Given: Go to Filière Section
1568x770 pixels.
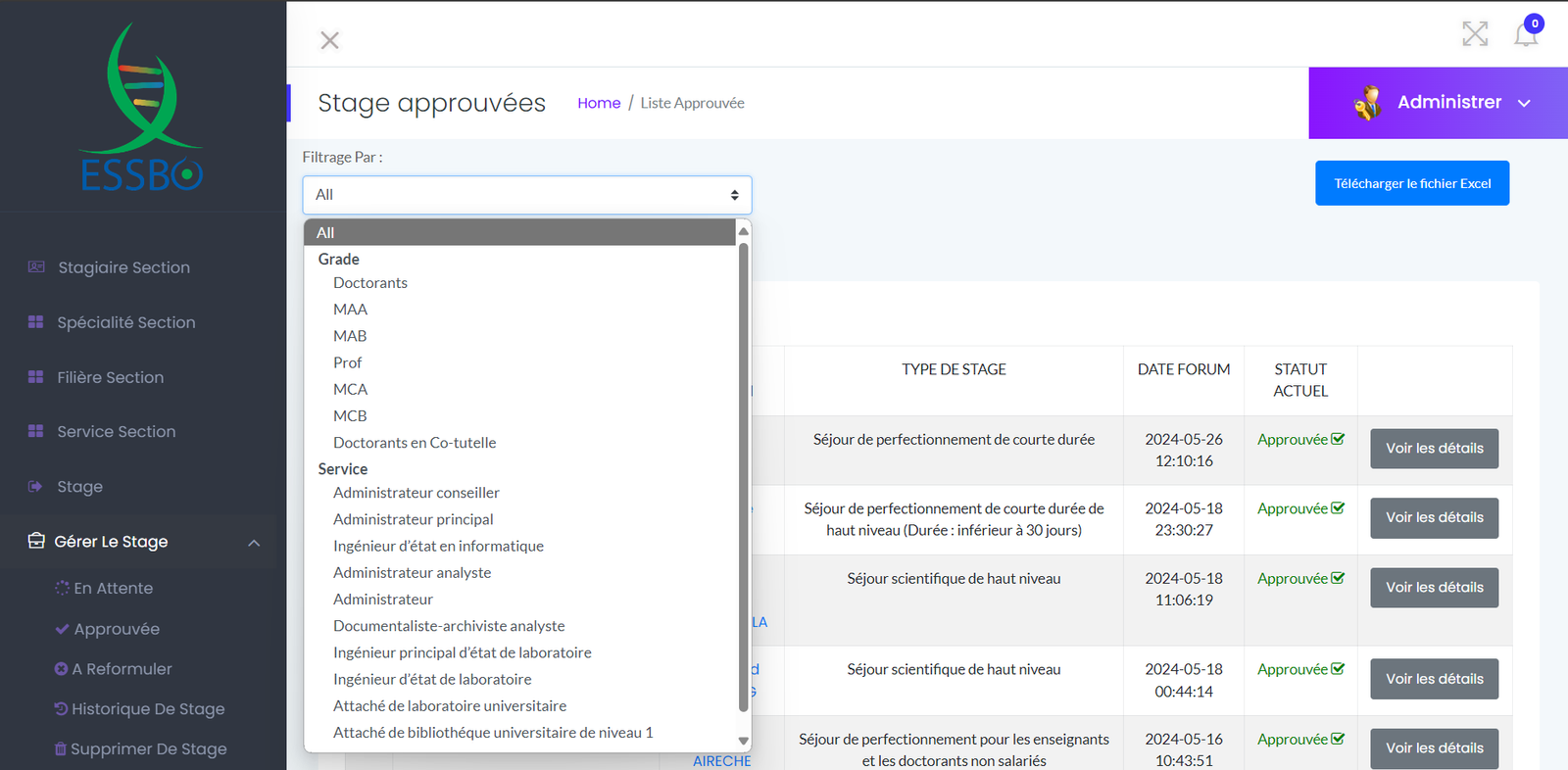Looking at the screenshot, I should tap(110, 377).
